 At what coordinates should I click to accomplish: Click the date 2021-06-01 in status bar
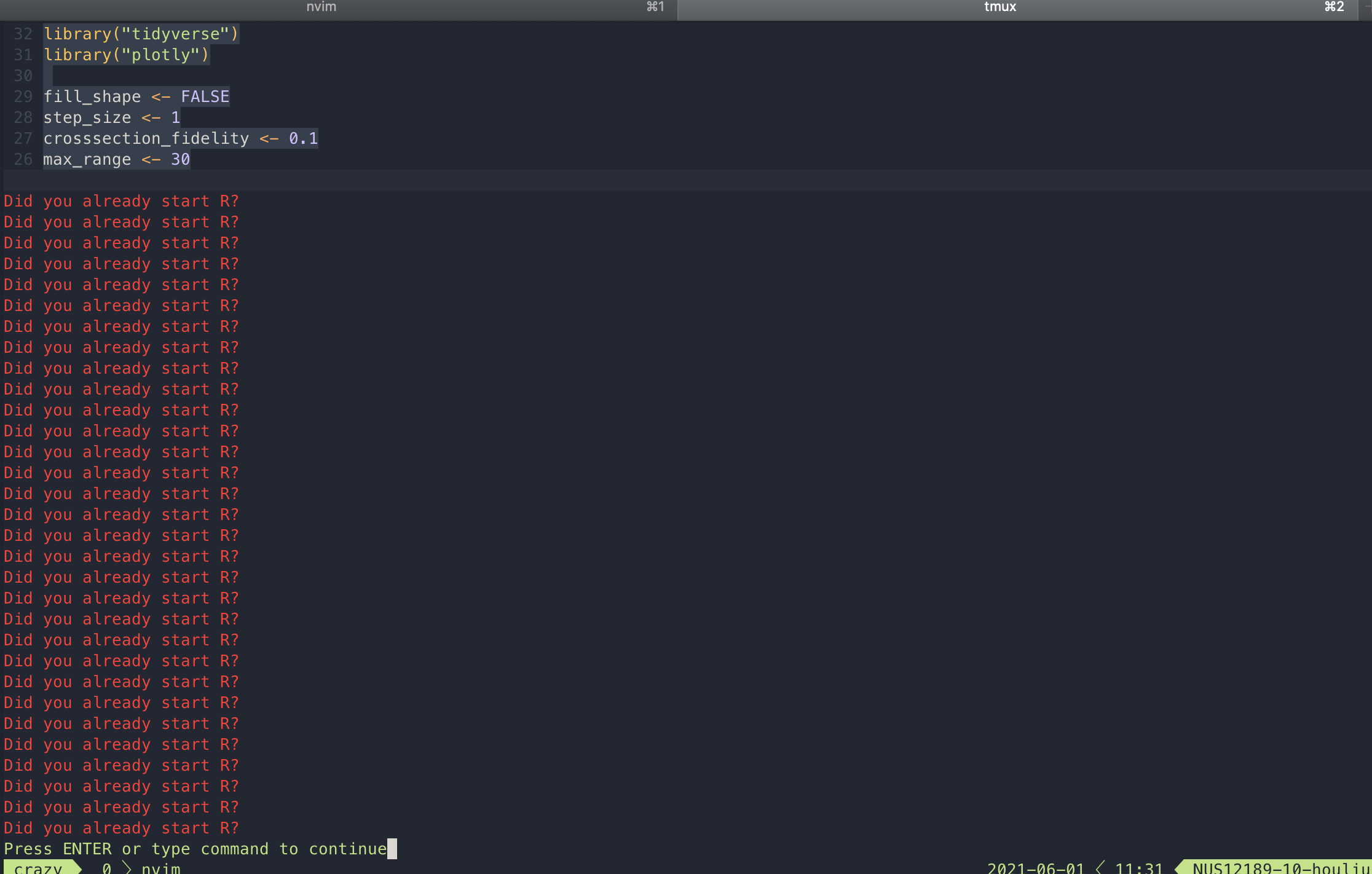pyautogui.click(x=1036, y=868)
